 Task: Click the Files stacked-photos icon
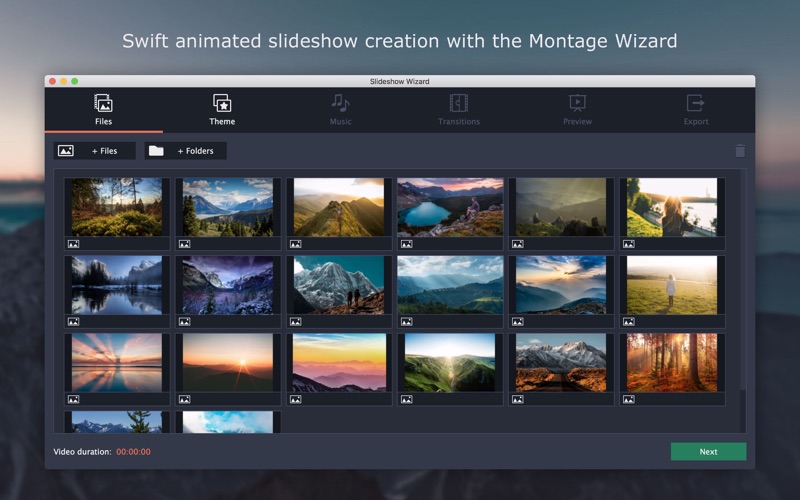tap(104, 103)
